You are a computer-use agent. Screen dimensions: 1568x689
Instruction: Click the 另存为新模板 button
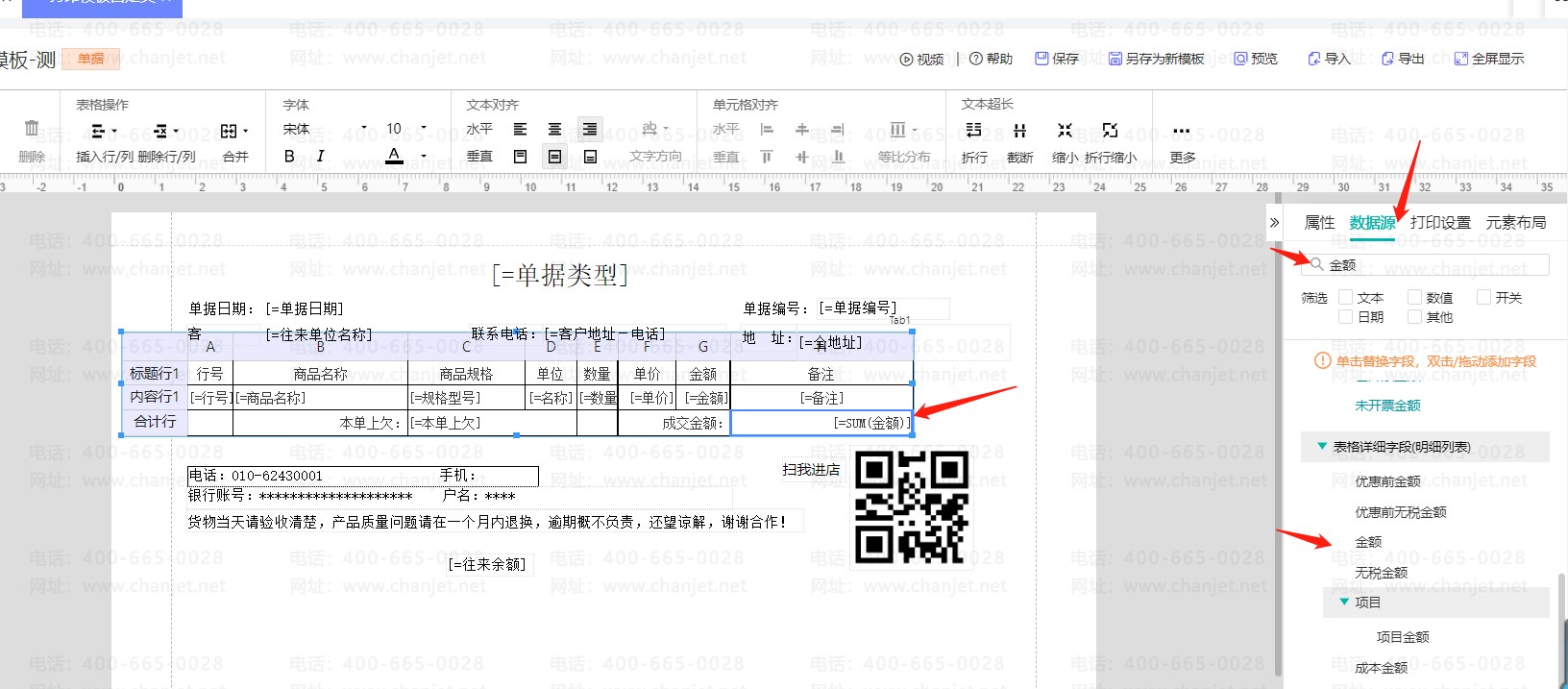click(1156, 59)
